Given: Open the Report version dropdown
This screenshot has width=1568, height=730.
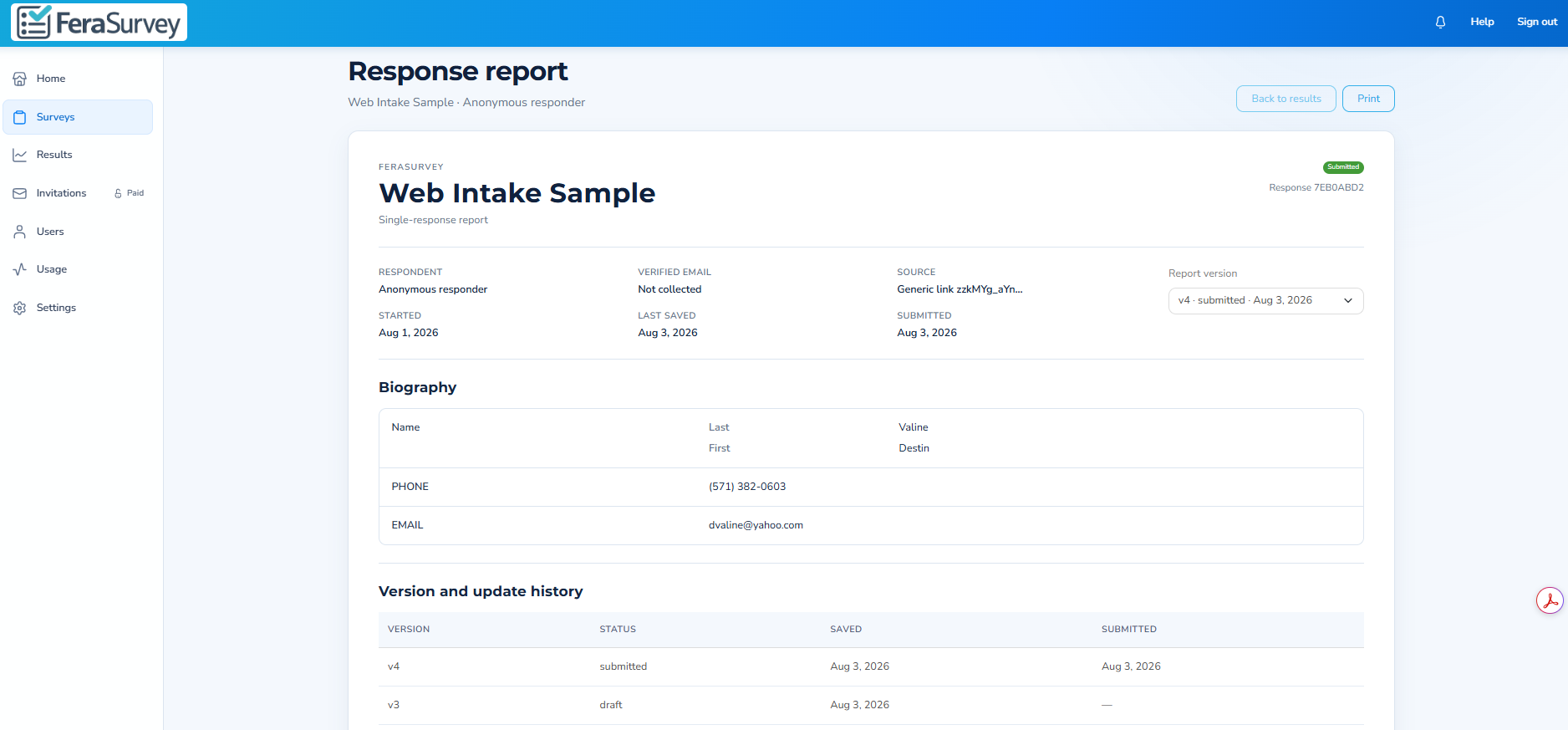Looking at the screenshot, I should pyautogui.click(x=1265, y=301).
